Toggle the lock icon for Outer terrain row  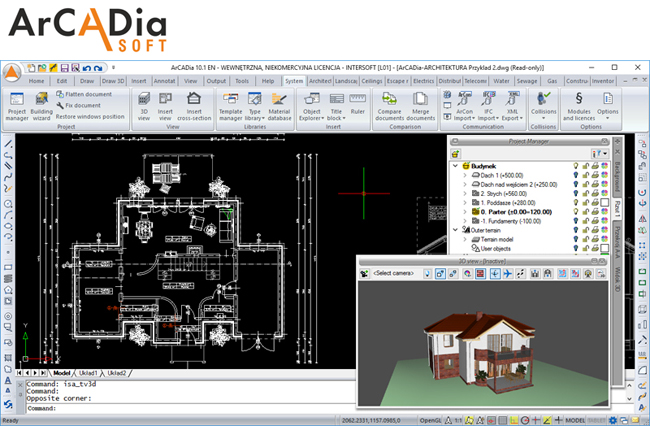585,230
